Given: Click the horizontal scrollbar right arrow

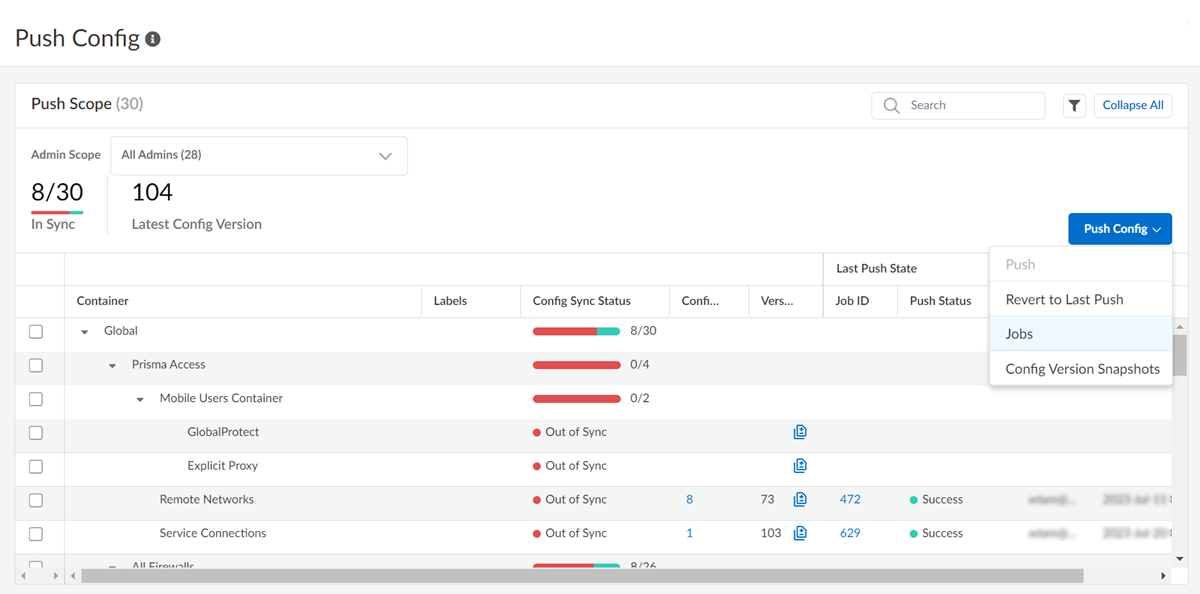Looking at the screenshot, I should pos(1163,576).
